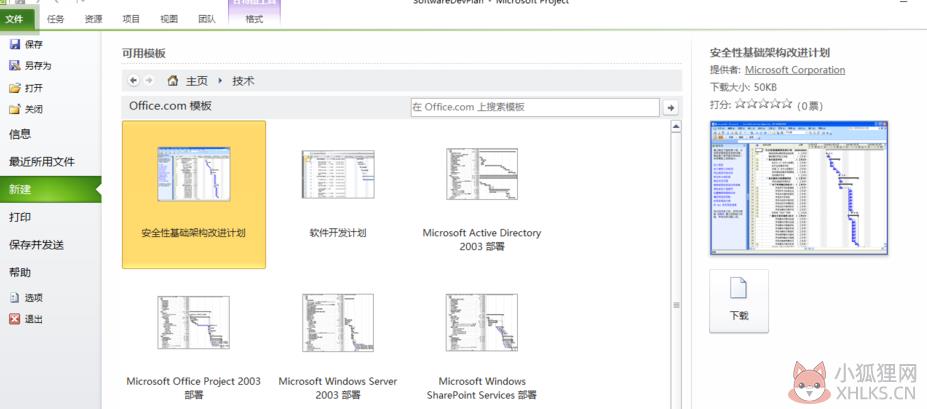This screenshot has width=927, height=409.
Task: Rate template with the first star
Action: point(740,105)
